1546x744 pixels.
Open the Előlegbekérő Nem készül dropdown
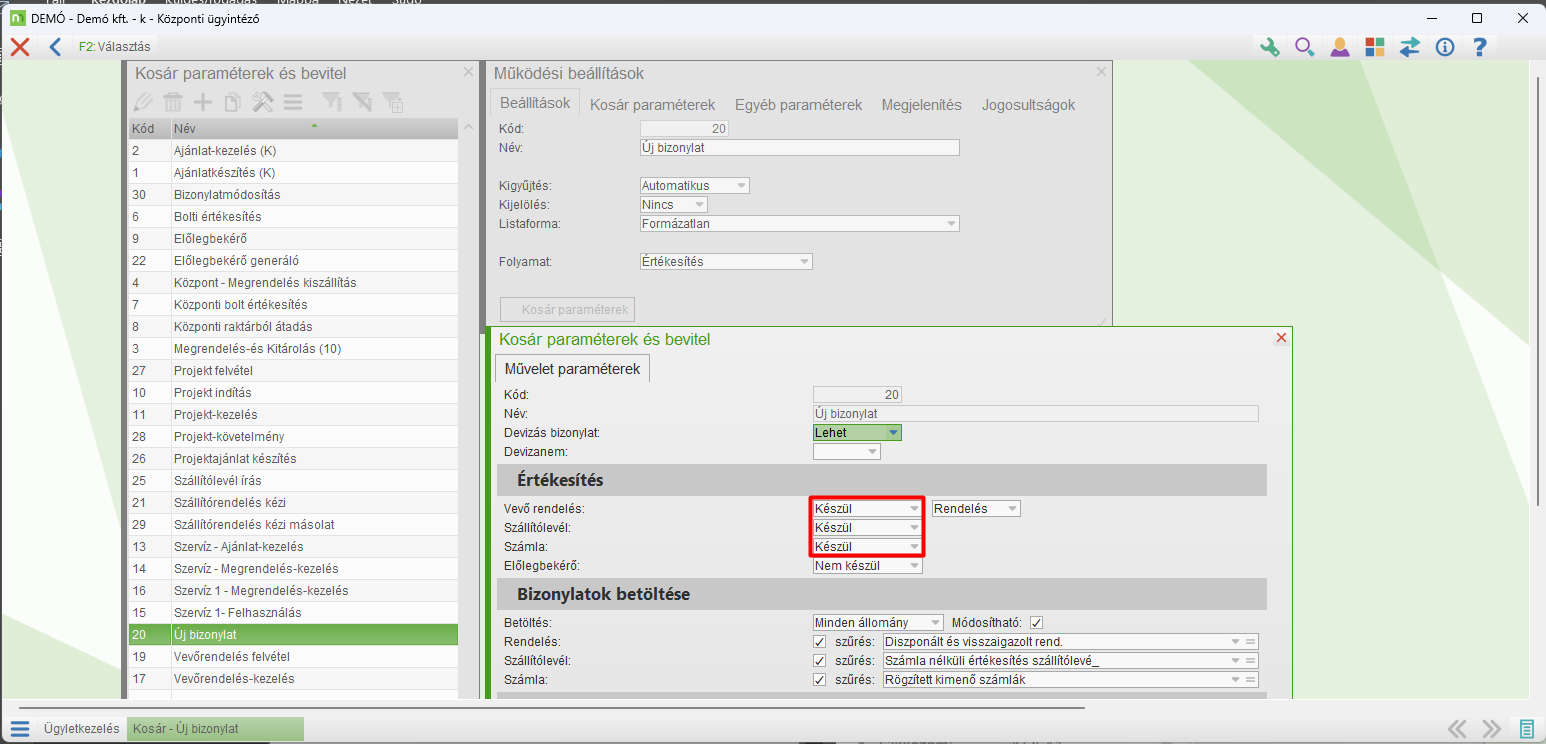coord(867,565)
